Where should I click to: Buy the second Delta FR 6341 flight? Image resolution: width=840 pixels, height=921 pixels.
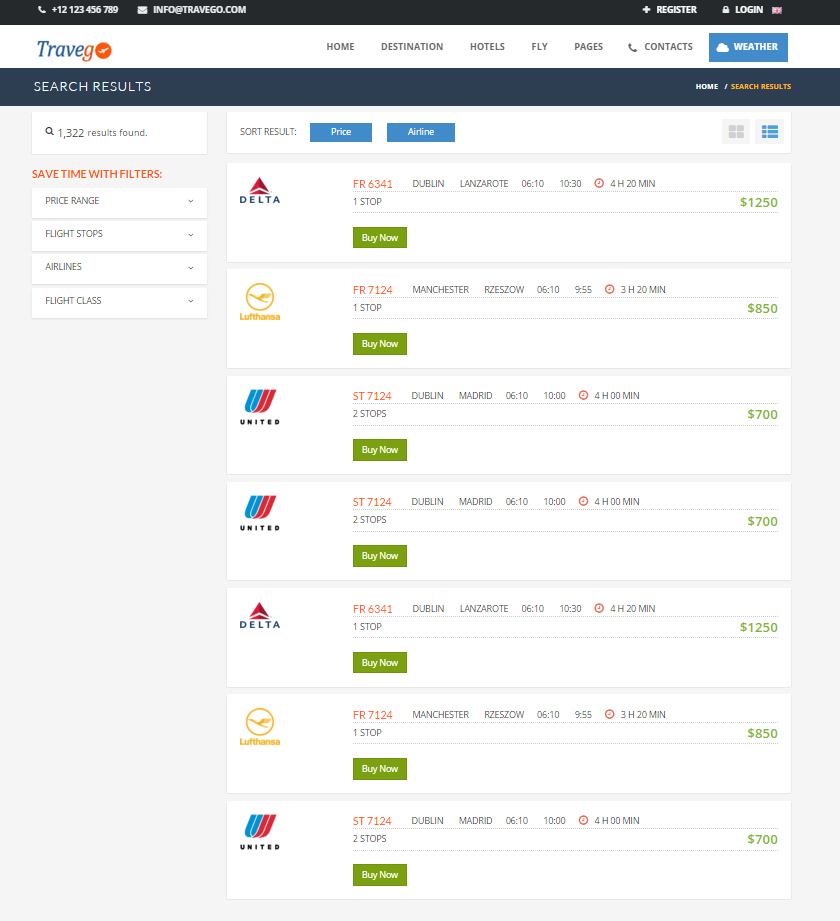pyautogui.click(x=379, y=663)
